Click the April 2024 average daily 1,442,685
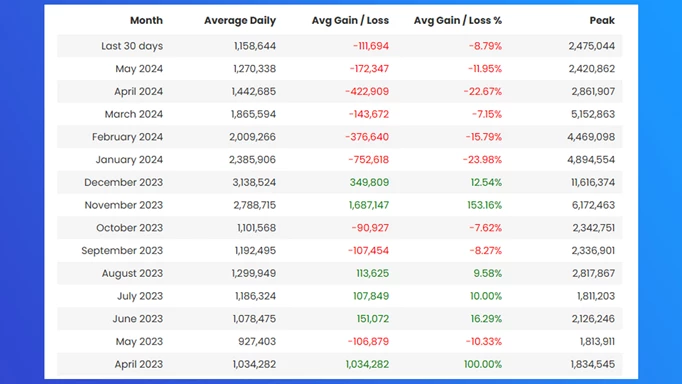 254,91
